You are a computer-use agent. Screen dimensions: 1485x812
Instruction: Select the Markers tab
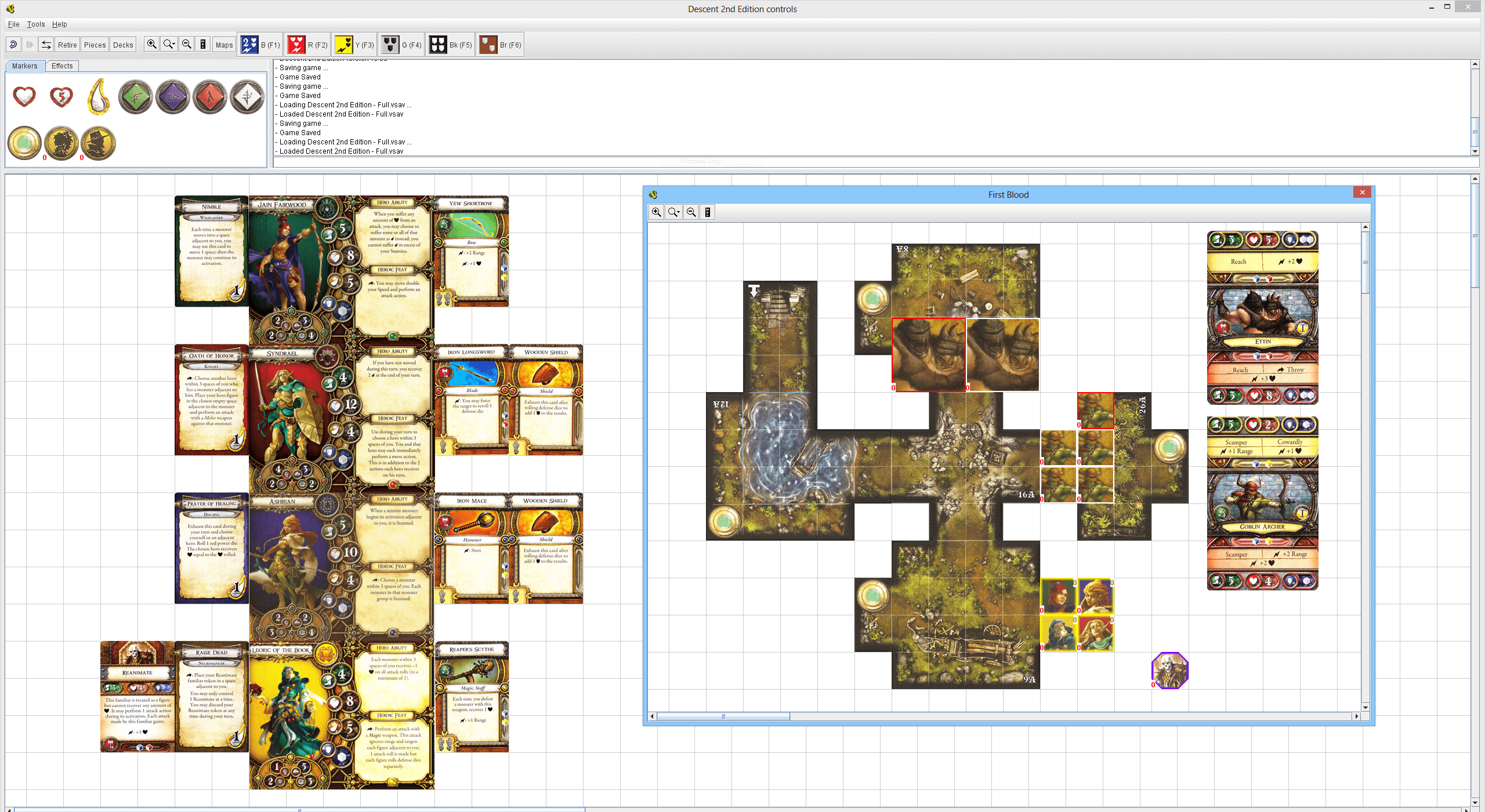click(x=24, y=66)
